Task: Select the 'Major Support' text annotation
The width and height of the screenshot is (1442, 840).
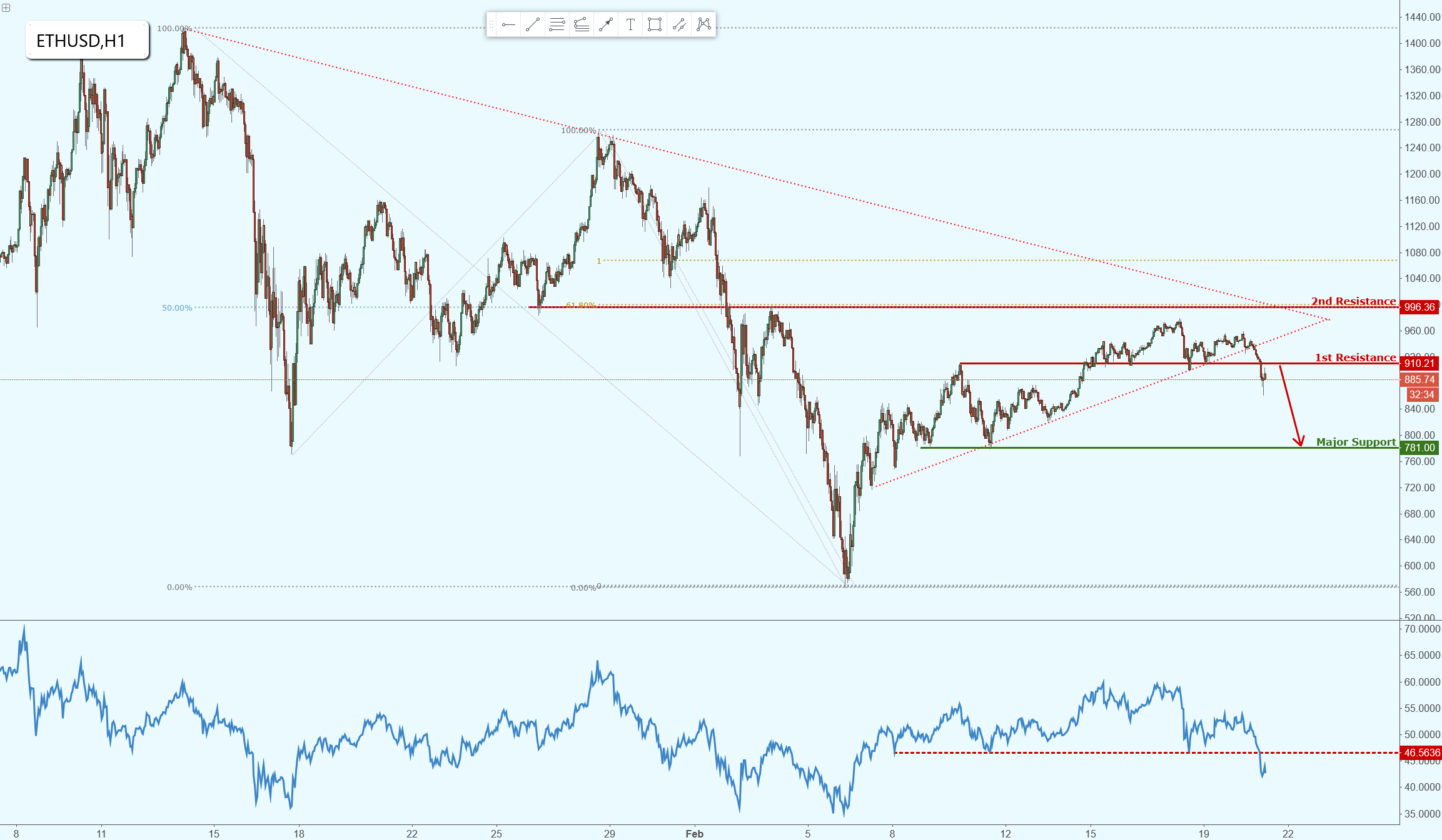Action: point(1356,442)
